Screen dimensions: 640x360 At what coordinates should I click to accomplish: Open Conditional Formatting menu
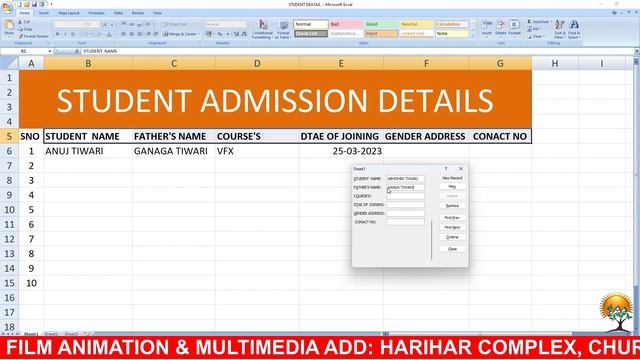(262, 29)
